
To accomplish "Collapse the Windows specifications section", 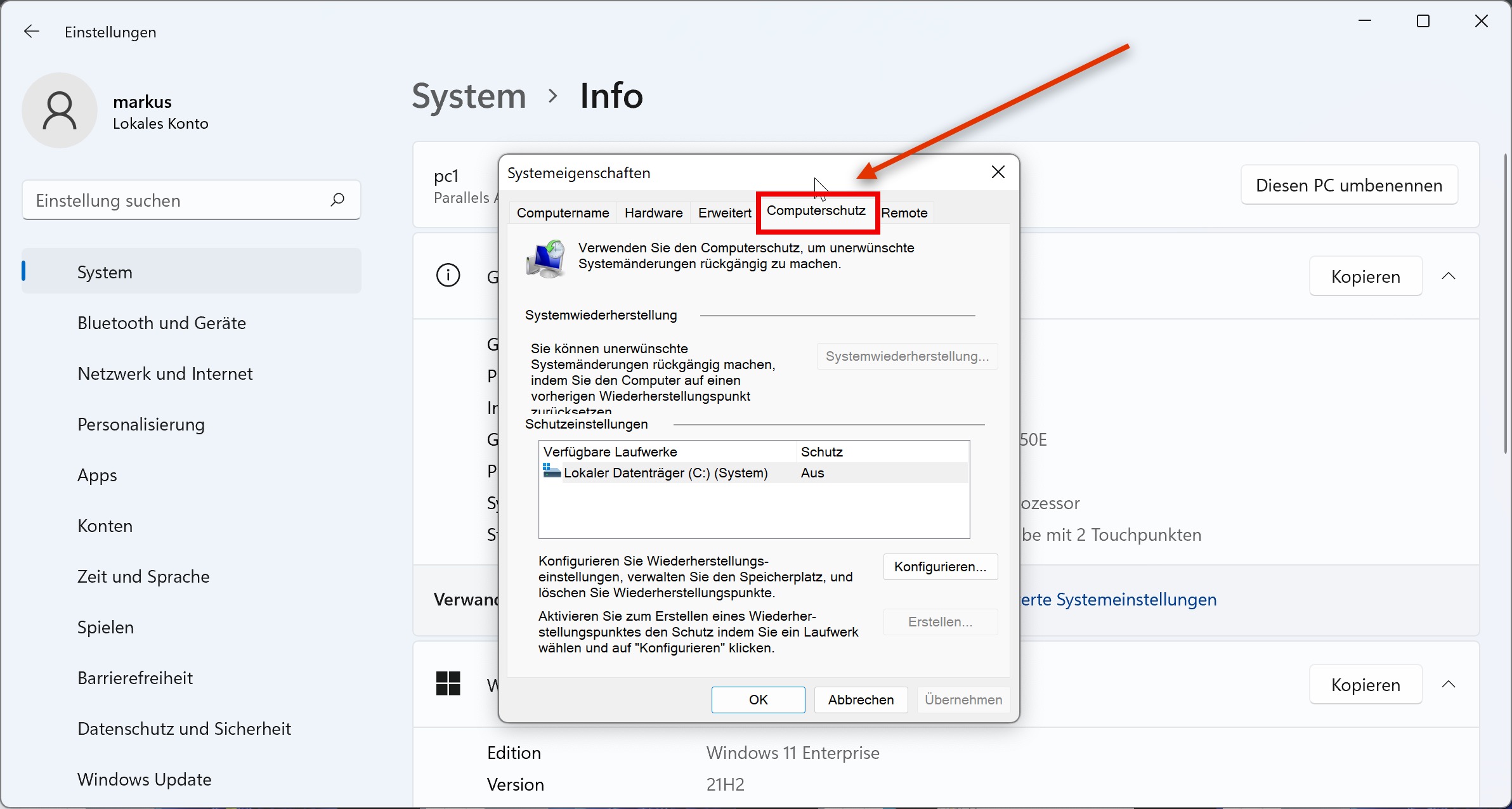I will point(1449,684).
